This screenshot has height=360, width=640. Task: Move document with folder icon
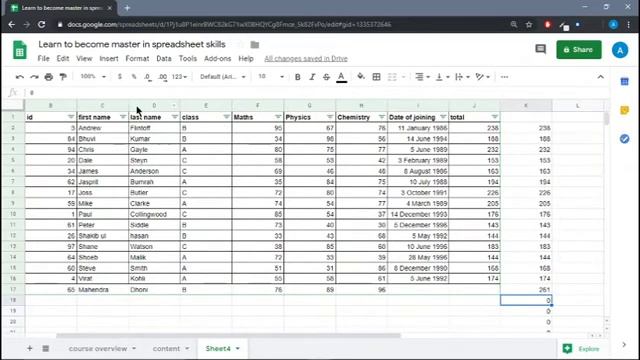255,44
